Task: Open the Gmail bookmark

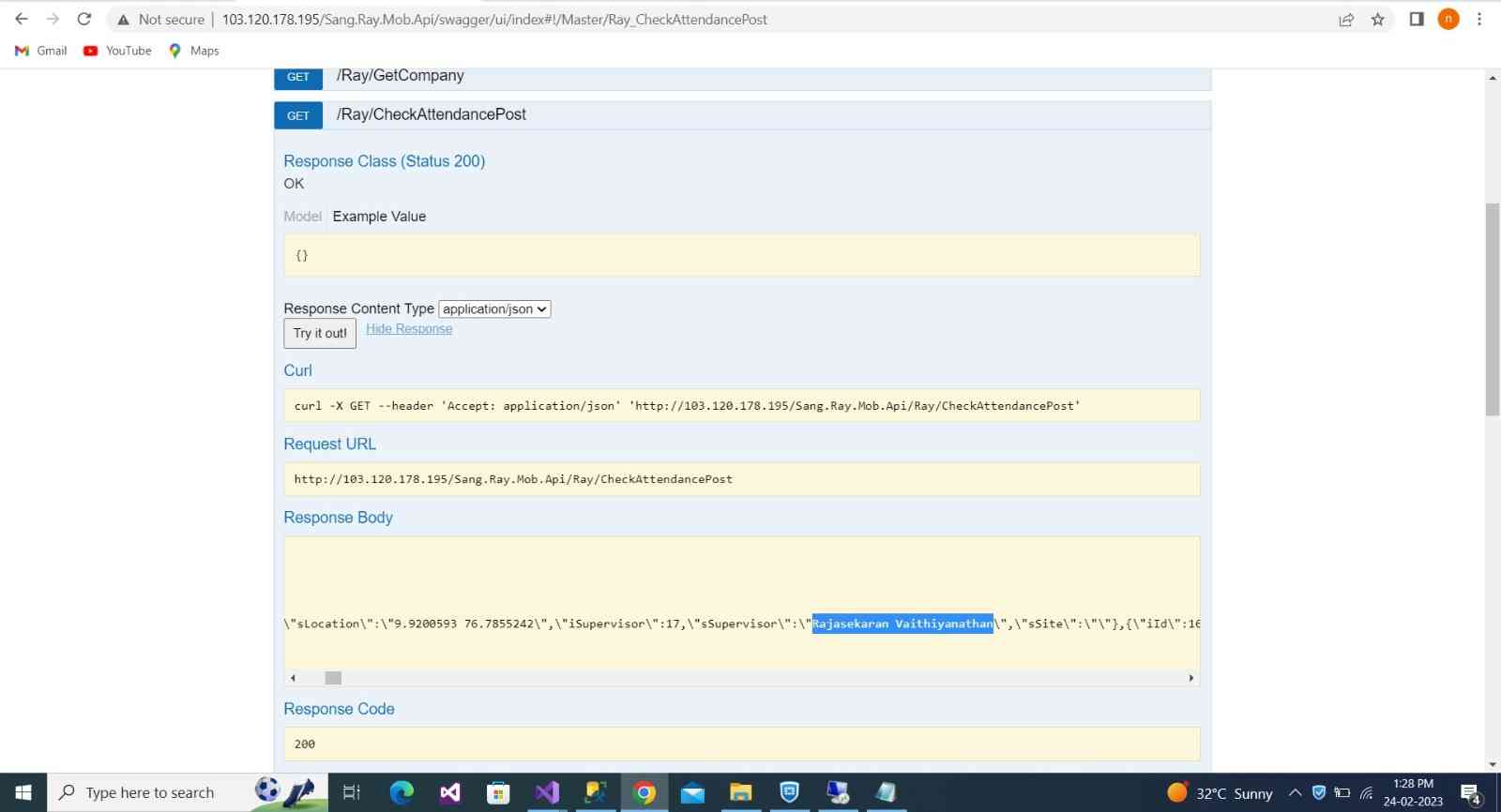Action: [x=41, y=51]
